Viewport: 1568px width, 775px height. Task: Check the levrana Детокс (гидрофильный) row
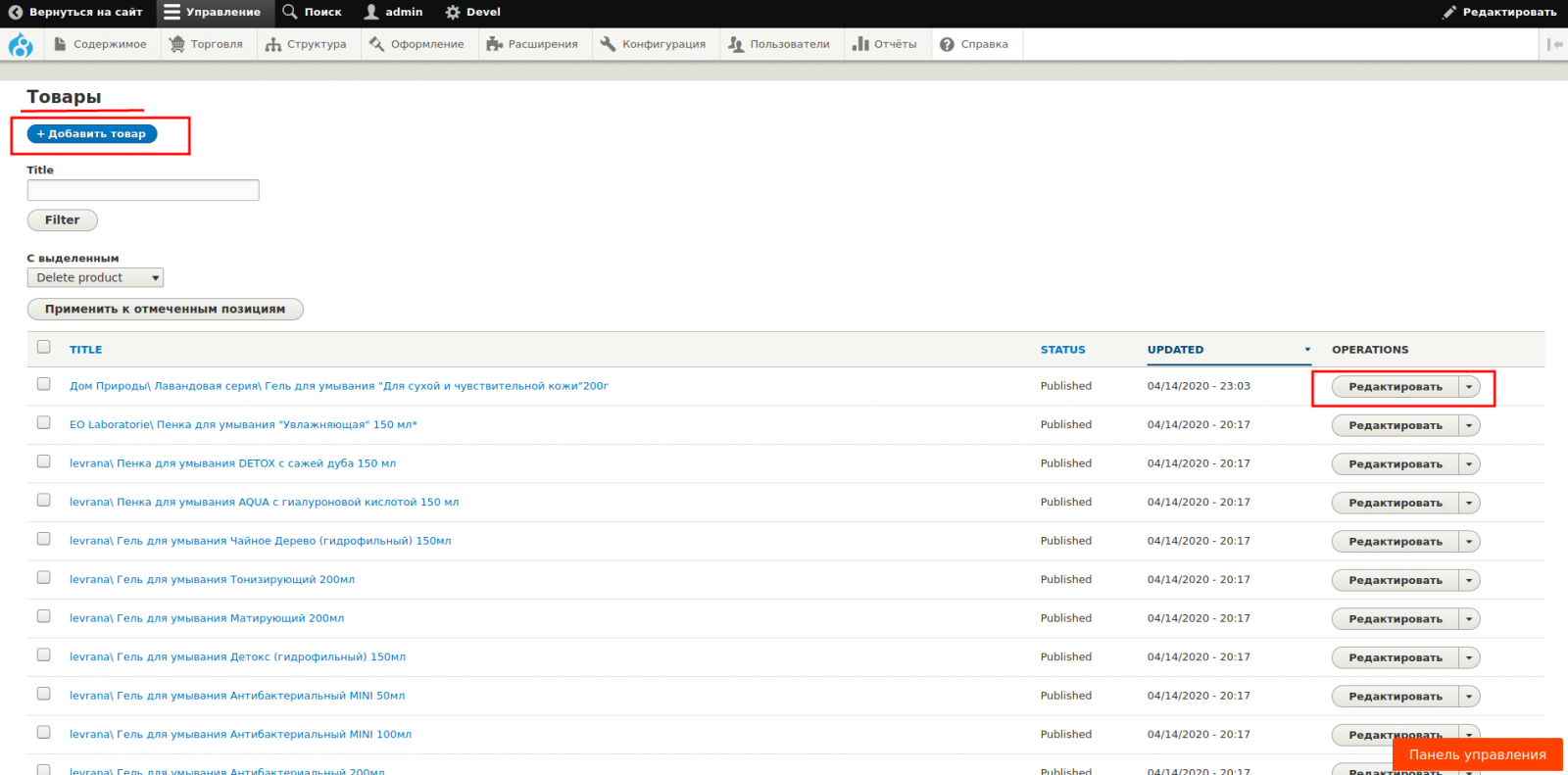43,654
